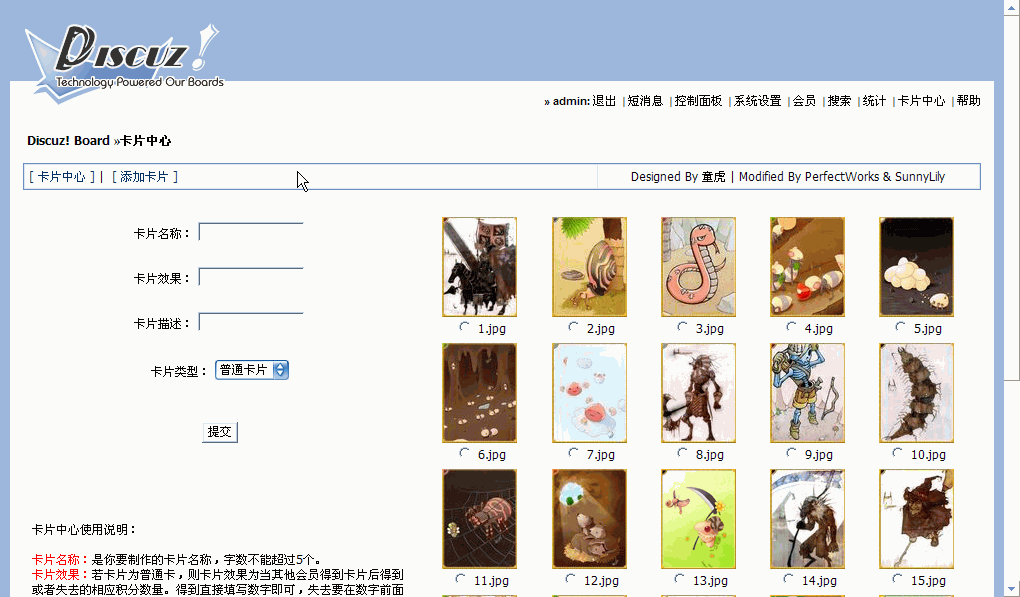Open 统计 in the top menu

(x=875, y=101)
